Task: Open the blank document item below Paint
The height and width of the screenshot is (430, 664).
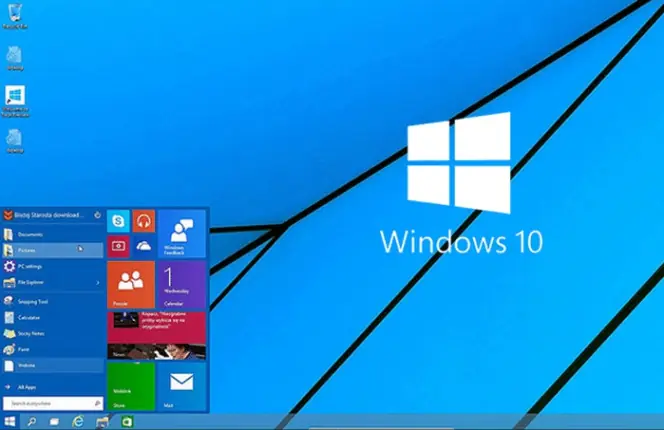Action: tap(53, 365)
